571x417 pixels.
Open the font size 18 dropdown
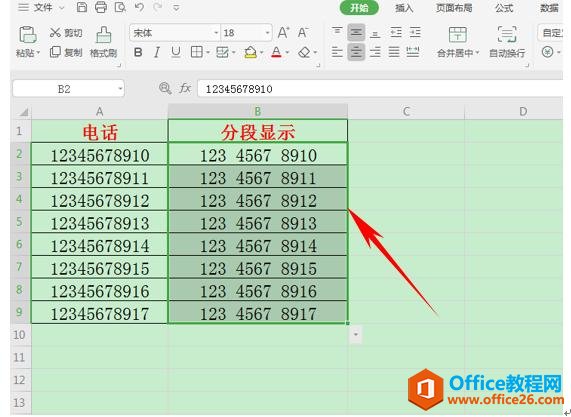tap(268, 33)
